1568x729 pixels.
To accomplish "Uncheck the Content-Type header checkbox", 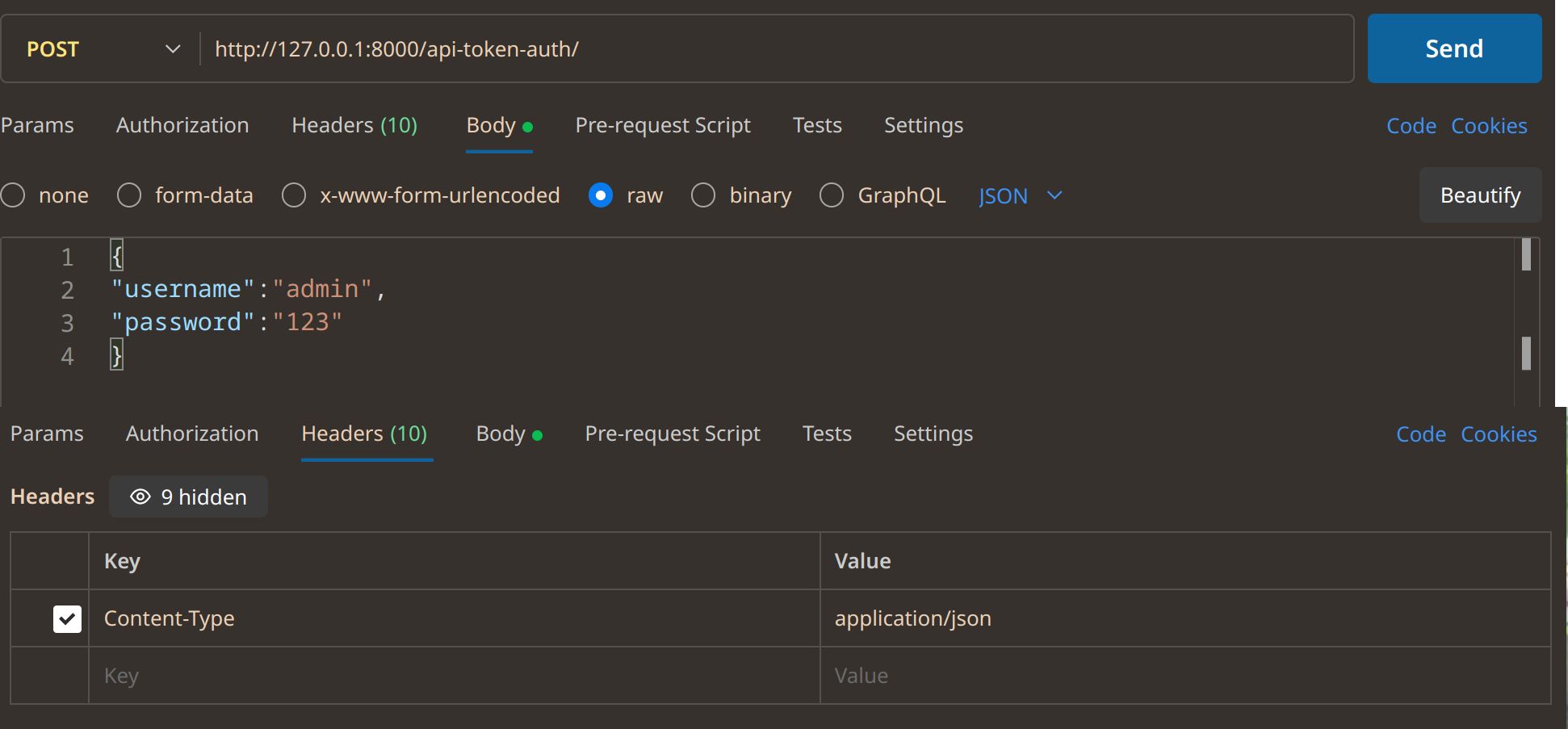I will 67,619.
